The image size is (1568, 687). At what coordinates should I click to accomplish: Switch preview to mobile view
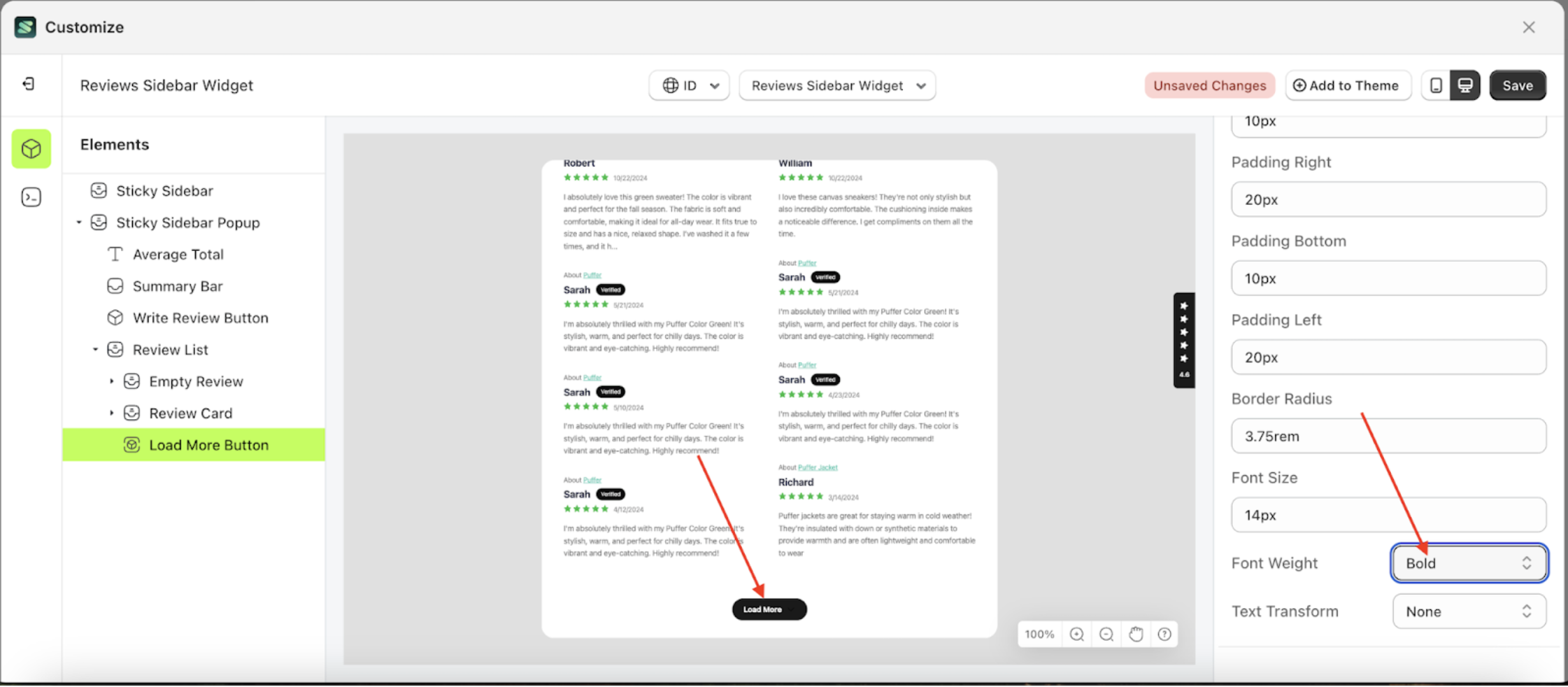point(1437,85)
